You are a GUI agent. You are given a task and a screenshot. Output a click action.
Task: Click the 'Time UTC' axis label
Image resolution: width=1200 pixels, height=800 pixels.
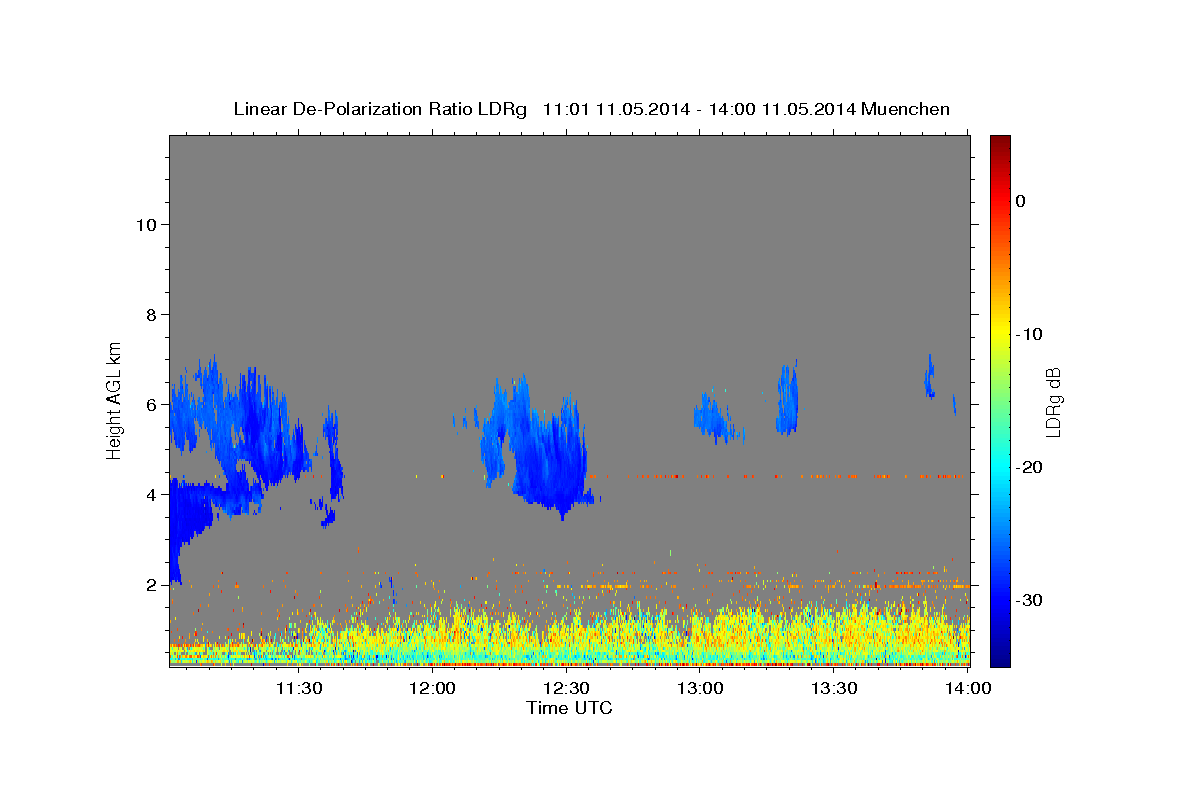point(569,708)
